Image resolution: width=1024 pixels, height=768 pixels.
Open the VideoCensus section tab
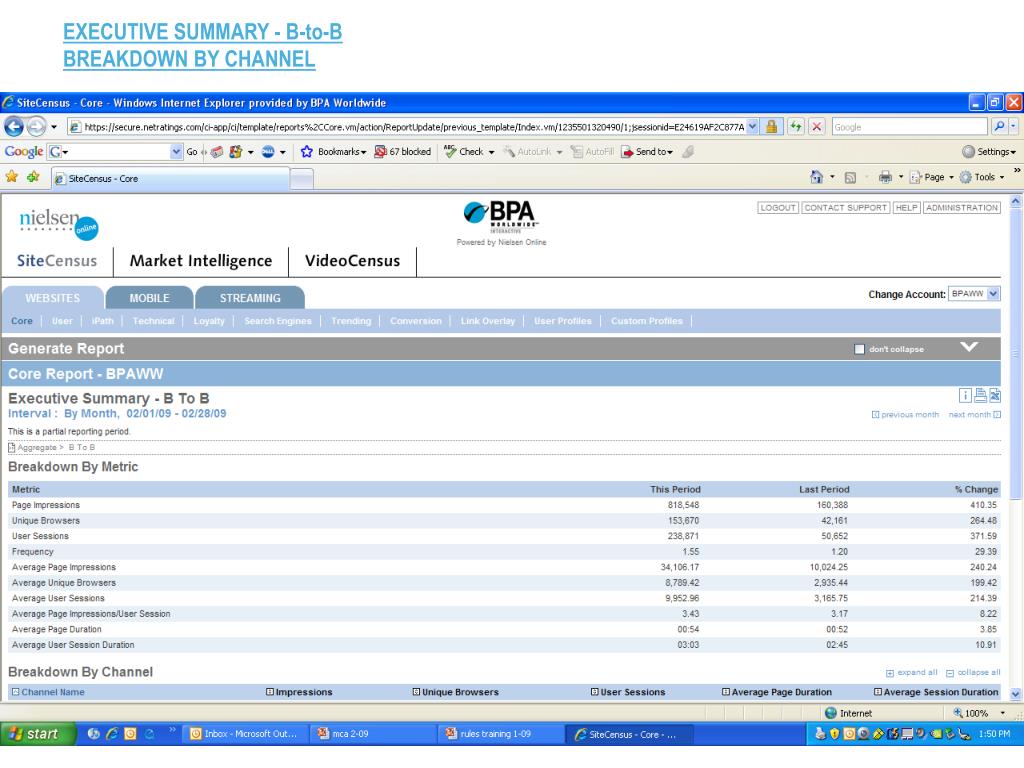353,261
